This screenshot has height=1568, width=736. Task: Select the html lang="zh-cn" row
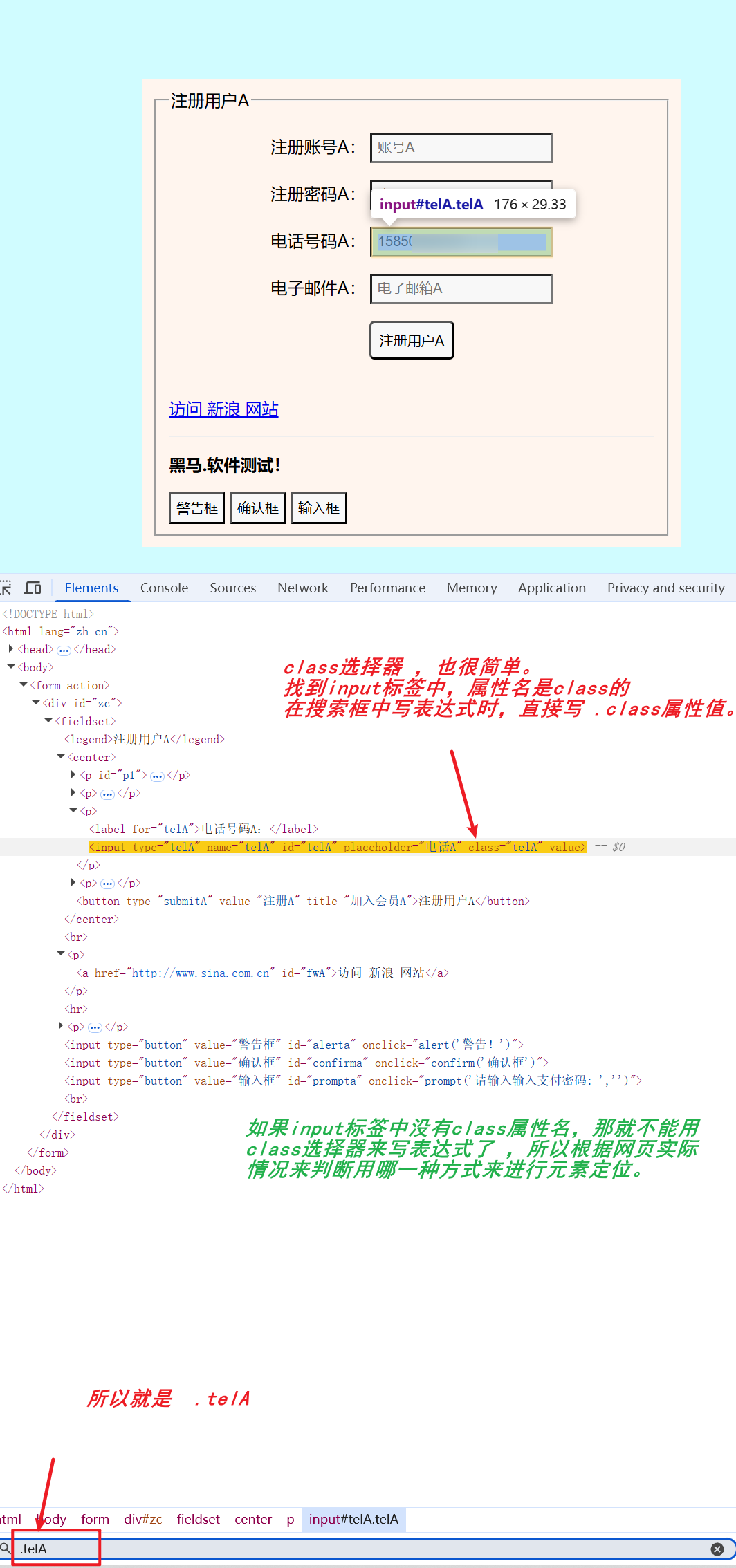point(61,631)
